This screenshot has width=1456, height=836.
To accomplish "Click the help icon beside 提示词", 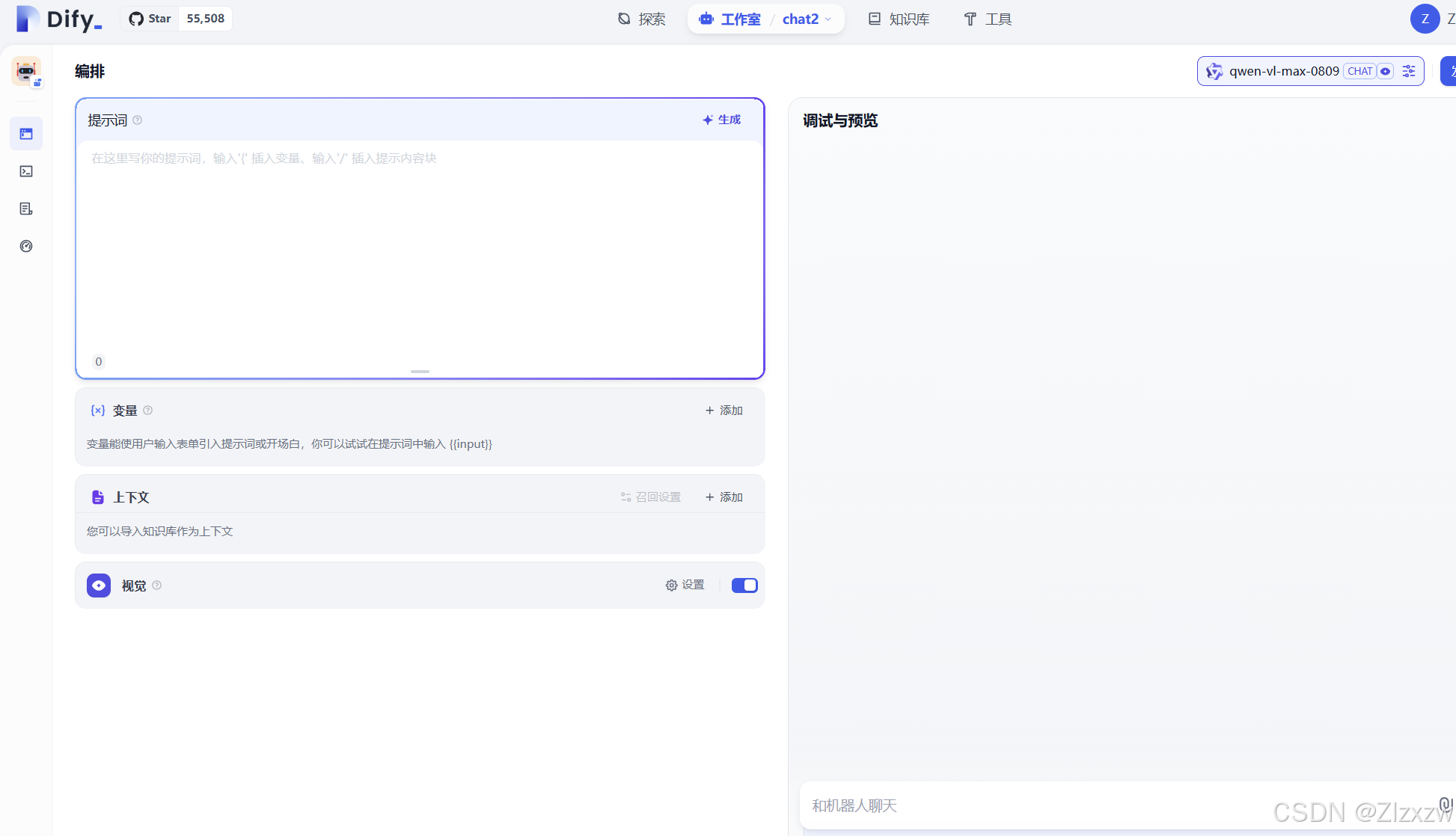I will [x=138, y=120].
